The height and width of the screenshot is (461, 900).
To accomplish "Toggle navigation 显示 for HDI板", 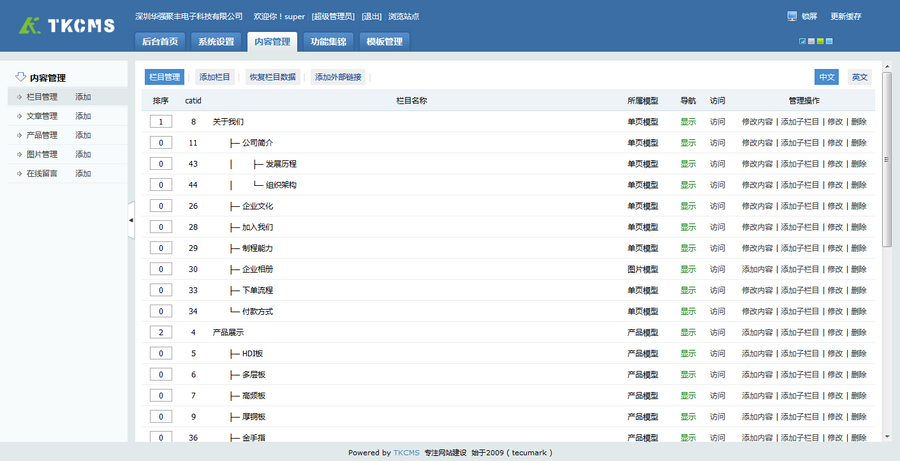I will [x=688, y=354].
